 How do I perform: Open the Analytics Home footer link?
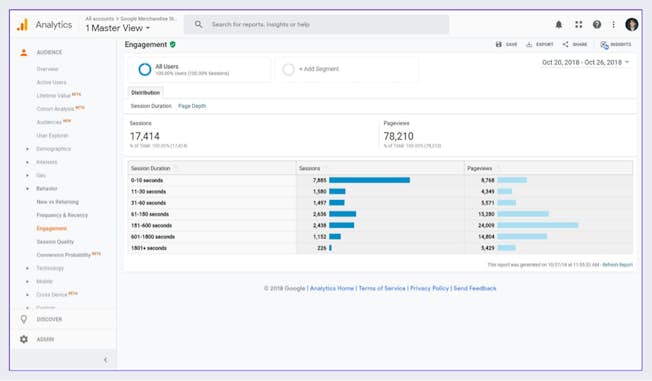[332, 288]
